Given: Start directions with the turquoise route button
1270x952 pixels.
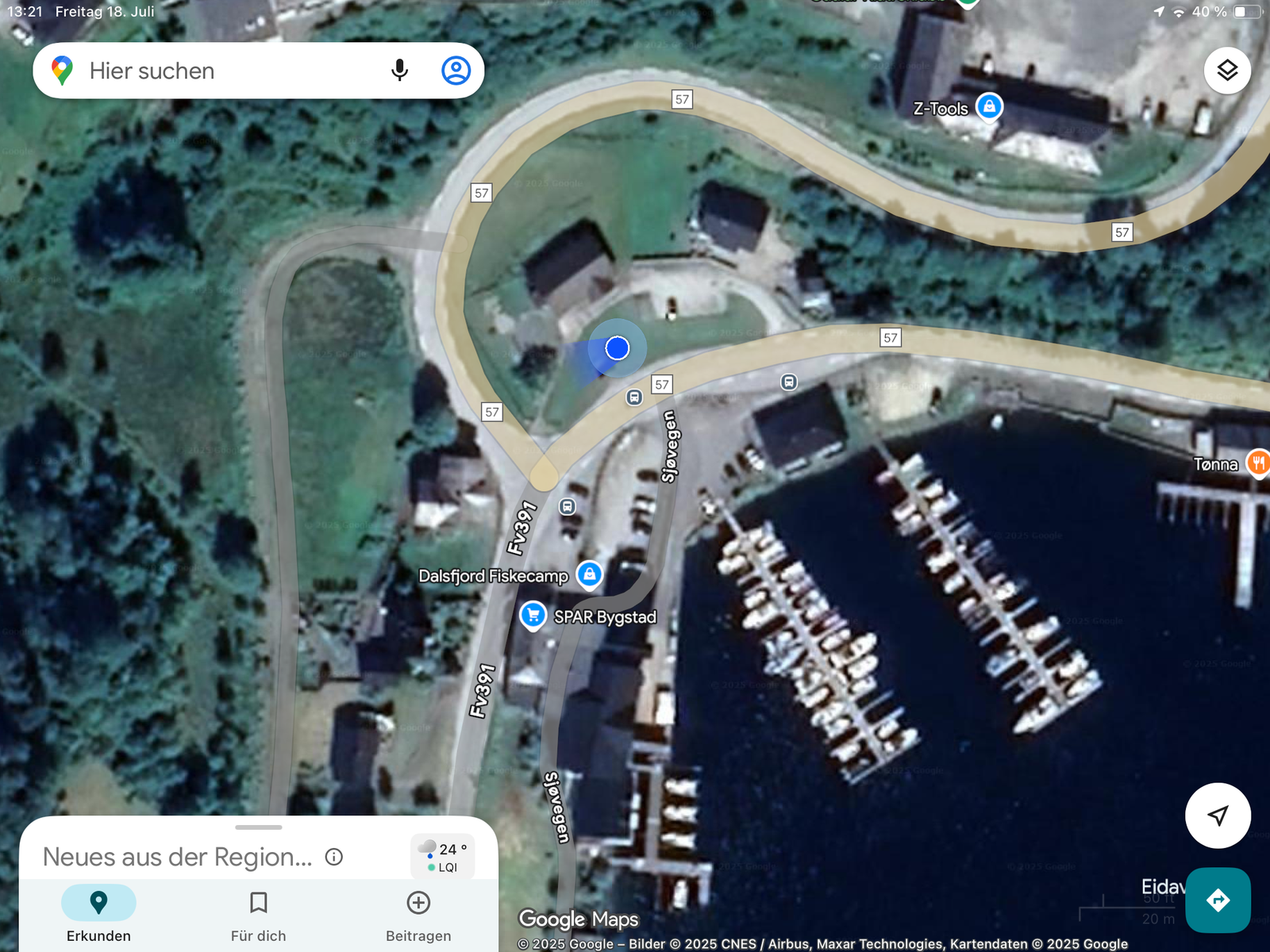Looking at the screenshot, I should (x=1218, y=900).
